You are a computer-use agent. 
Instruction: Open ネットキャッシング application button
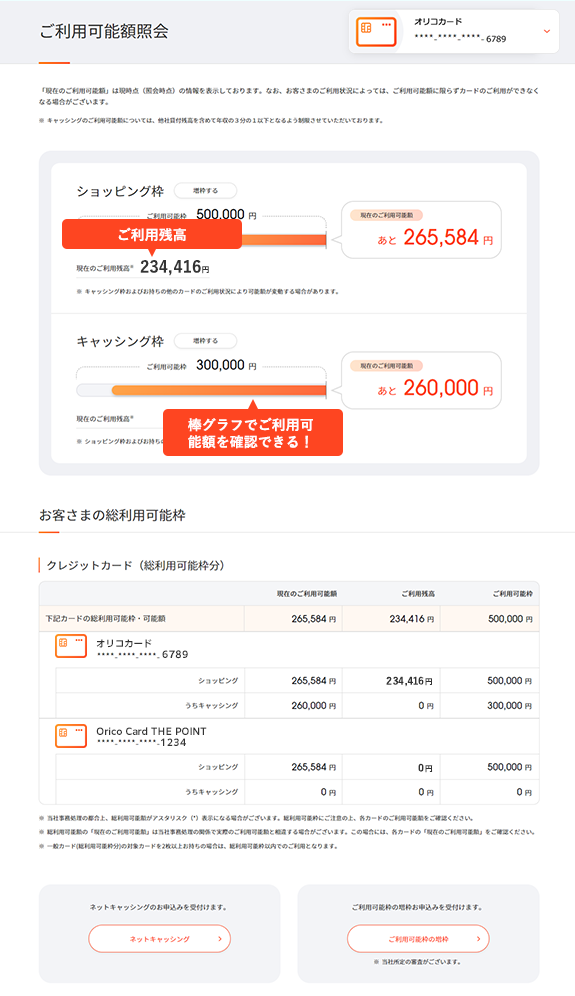(x=159, y=939)
